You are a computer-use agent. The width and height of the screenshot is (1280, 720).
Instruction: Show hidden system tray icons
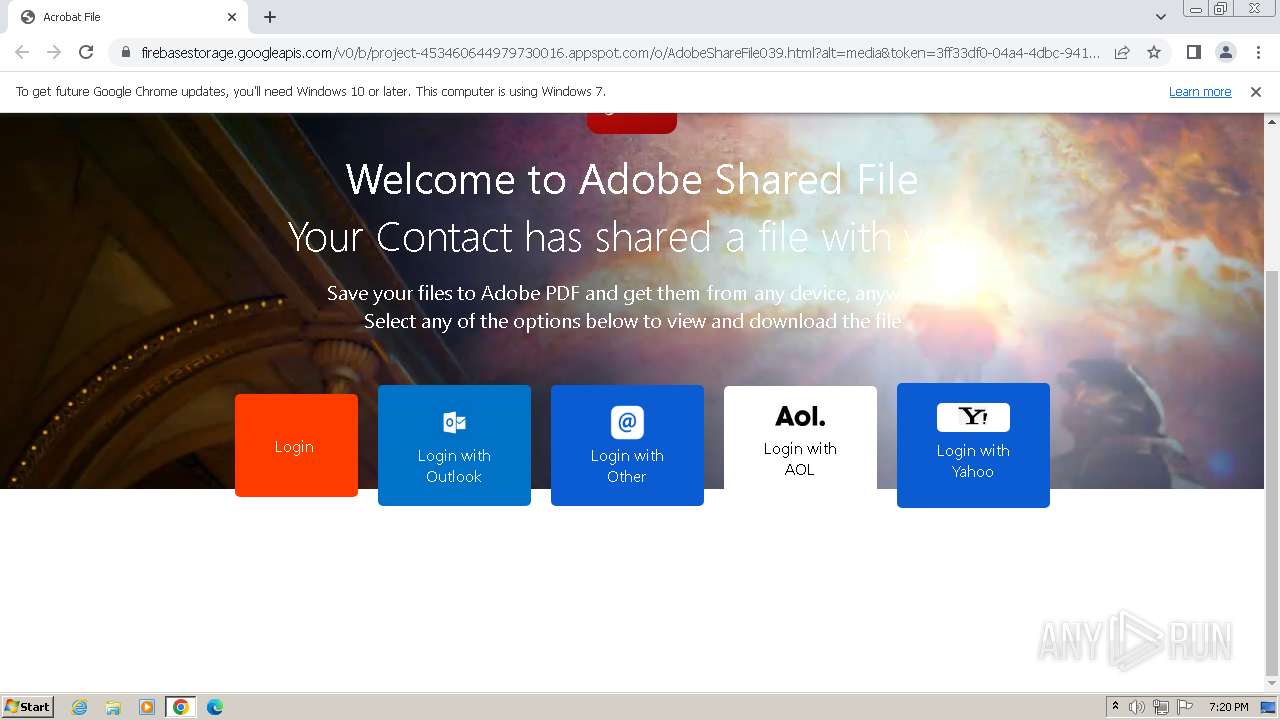point(1115,707)
